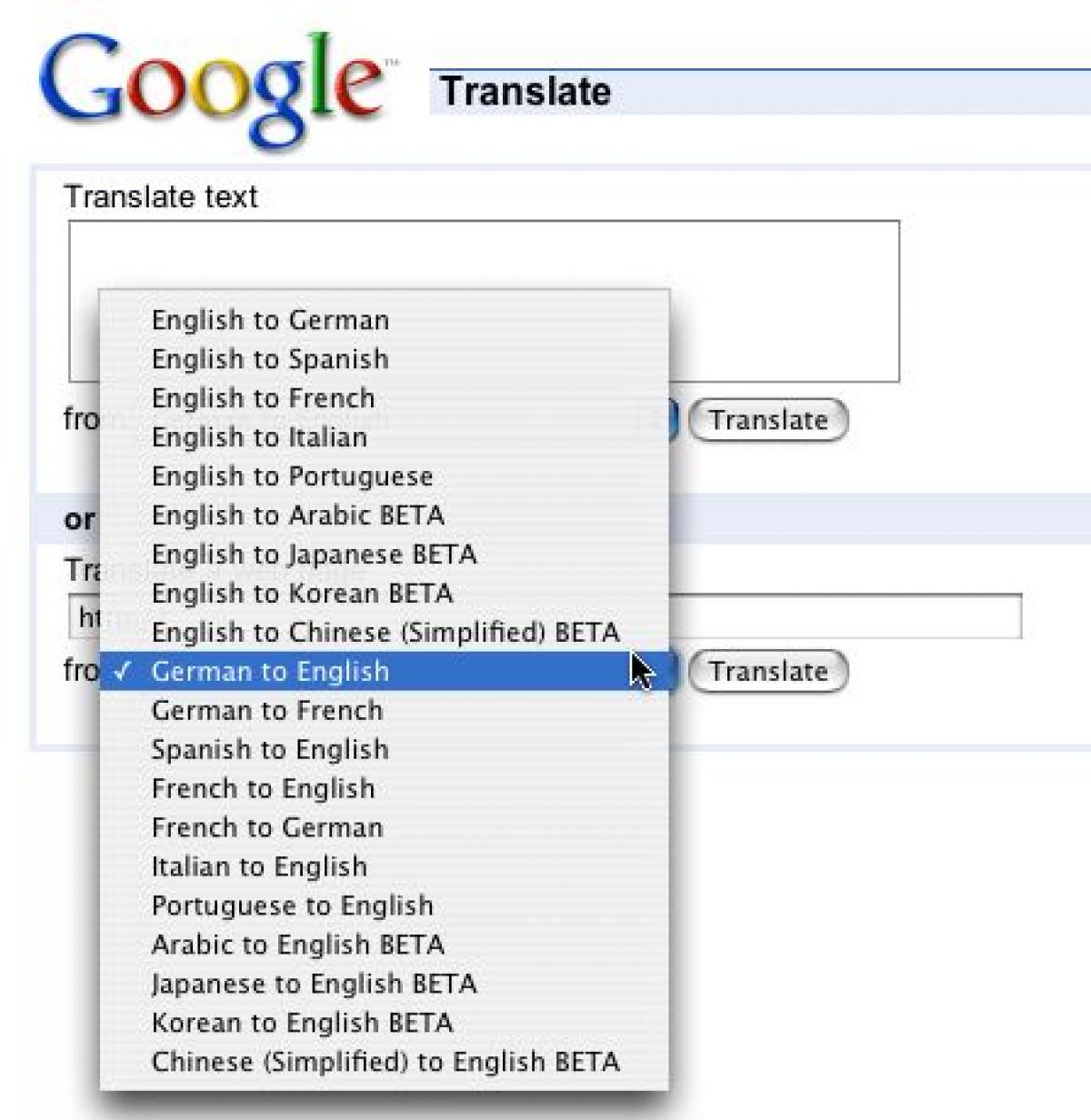Choose German to French
Viewport: 1091px width, 1120px height.
pyautogui.click(x=267, y=711)
